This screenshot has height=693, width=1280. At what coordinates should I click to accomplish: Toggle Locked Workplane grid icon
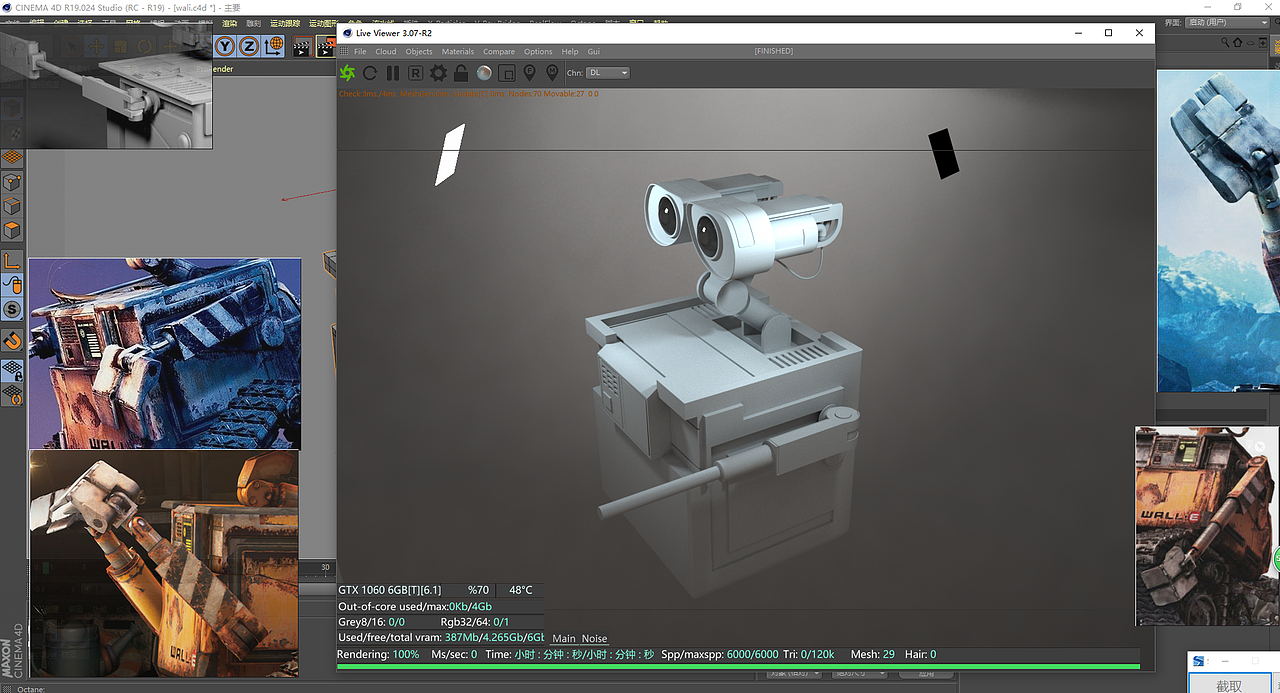pyautogui.click(x=12, y=370)
